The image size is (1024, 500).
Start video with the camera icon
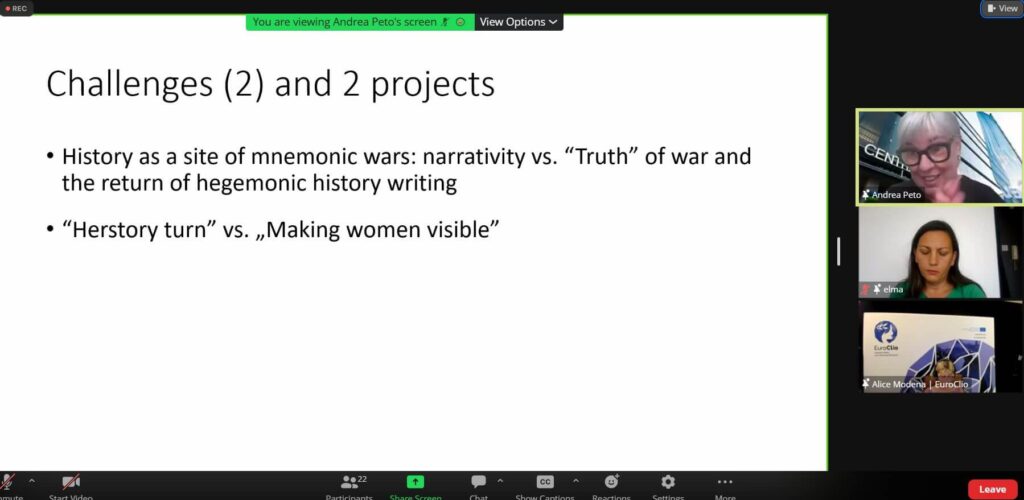[x=70, y=483]
